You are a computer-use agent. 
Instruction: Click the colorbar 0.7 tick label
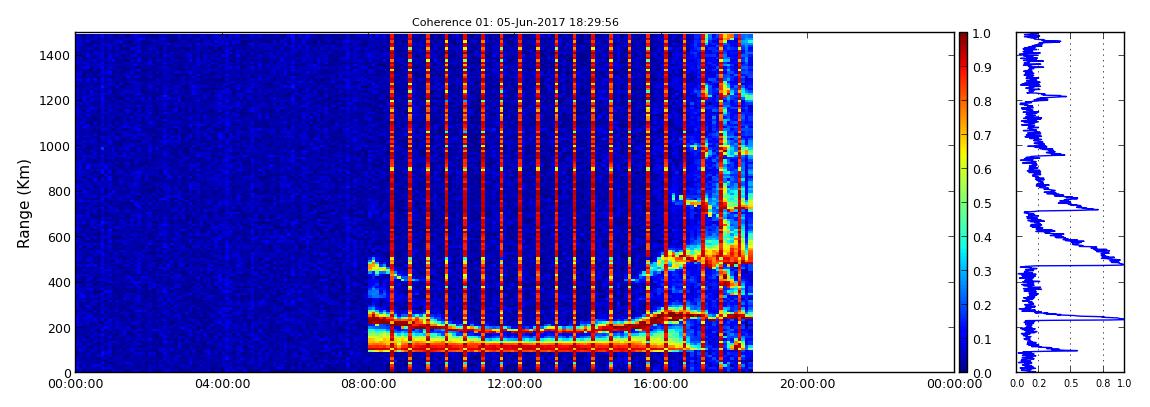click(x=981, y=136)
